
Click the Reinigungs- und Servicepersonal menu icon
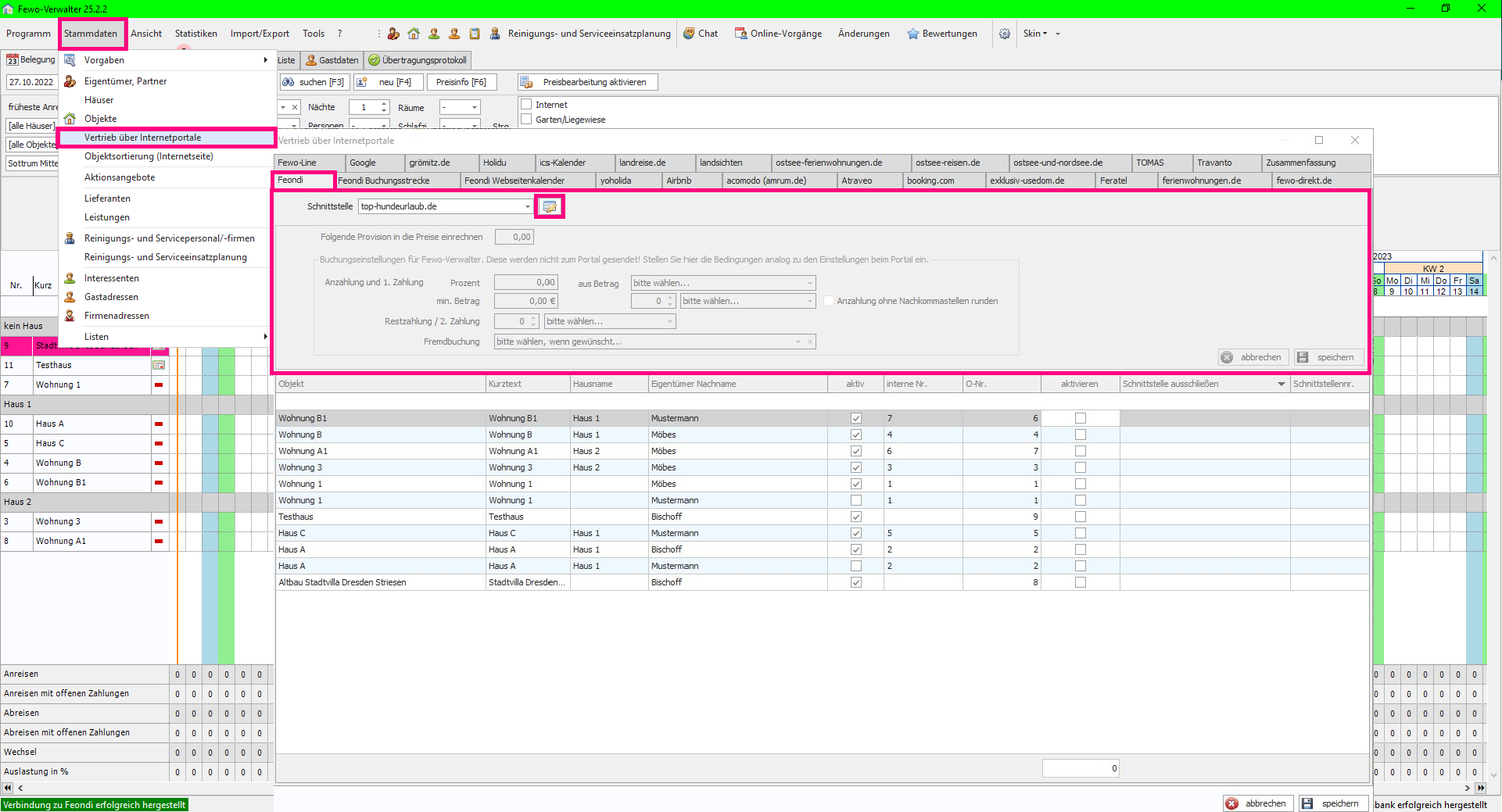[x=70, y=238]
